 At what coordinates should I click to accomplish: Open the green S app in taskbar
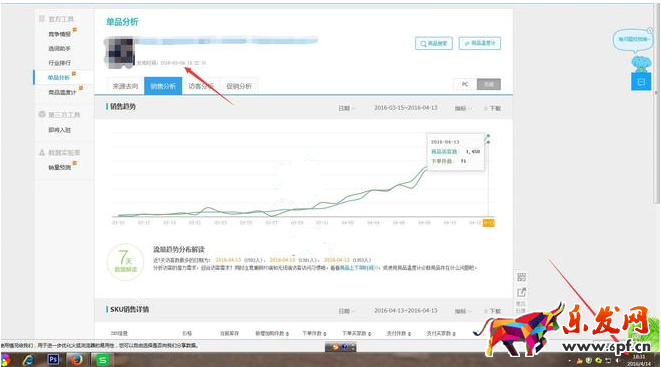pyautogui.click(x=102, y=360)
